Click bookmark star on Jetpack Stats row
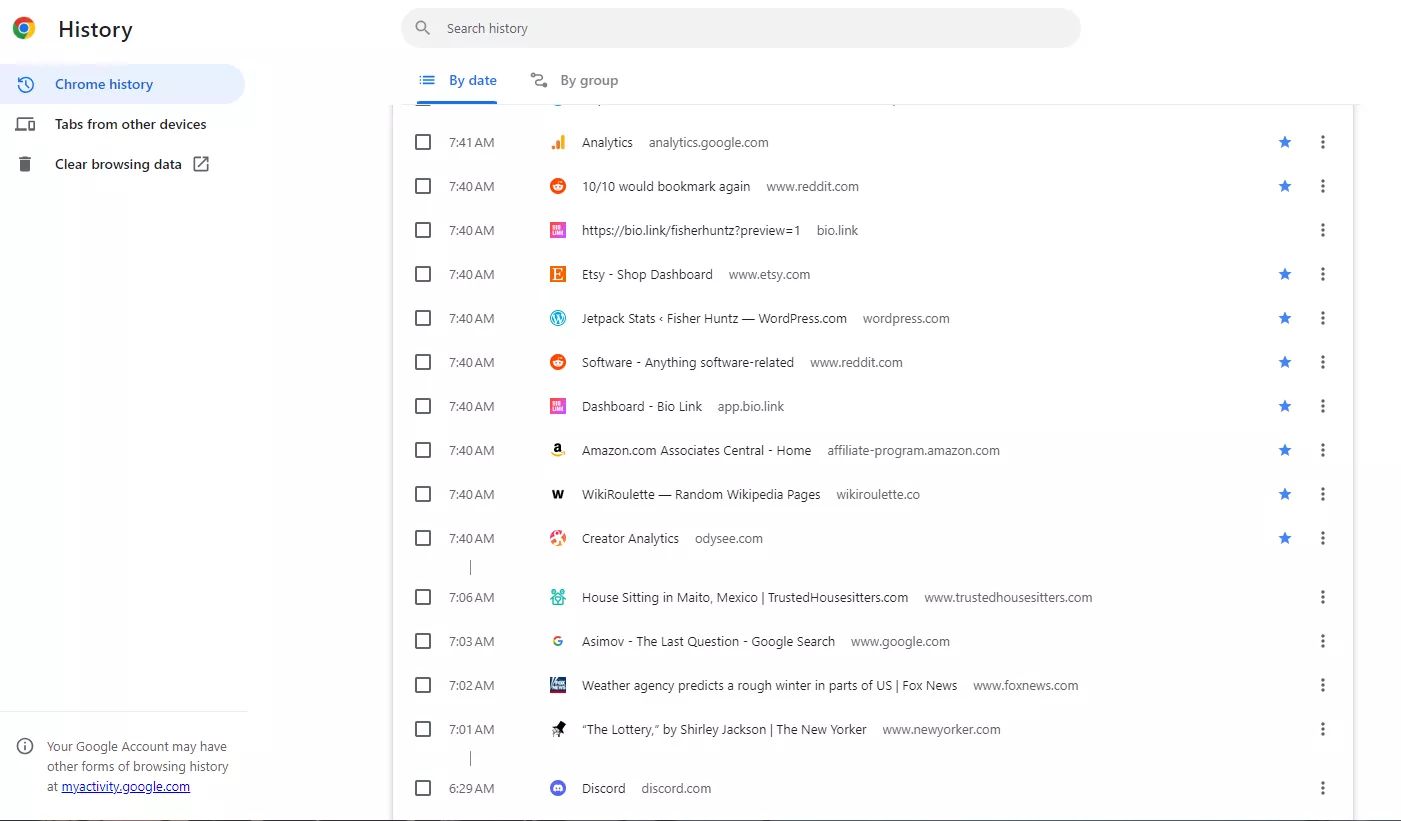The image size is (1401, 821). tap(1285, 318)
